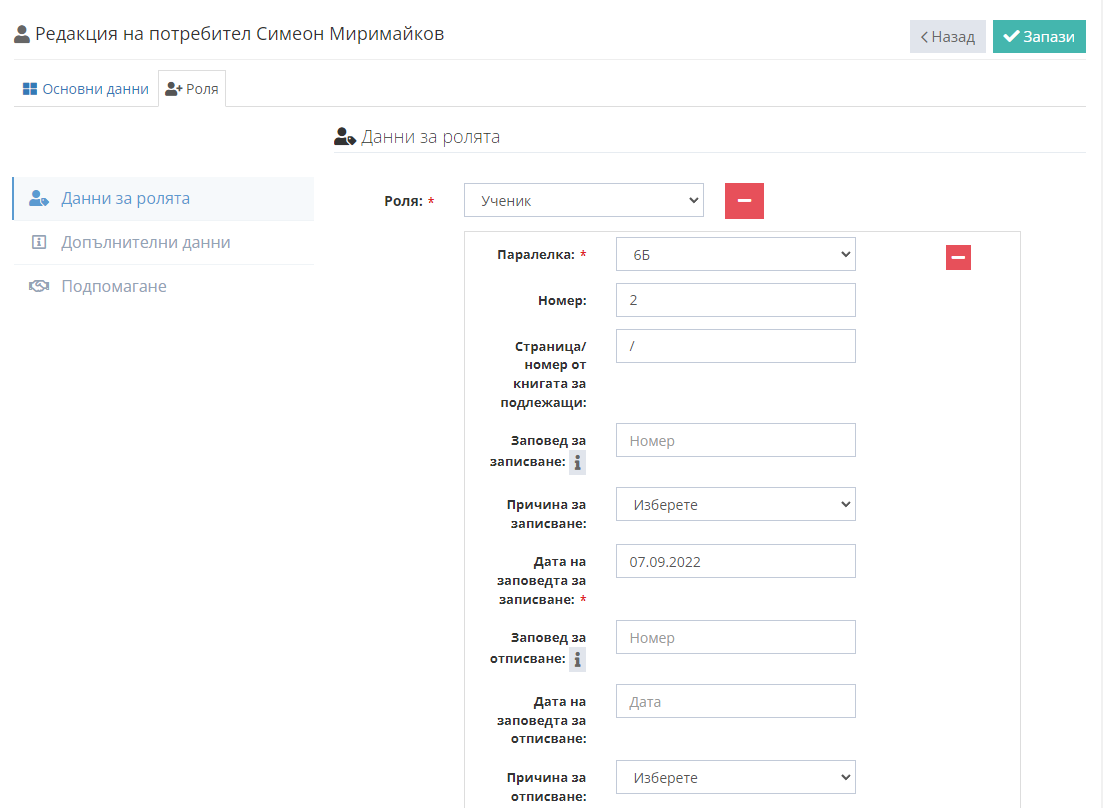The width and height of the screenshot is (1103, 808).
Task: Expand the Причина за отписване dropdown
Action: [736, 777]
